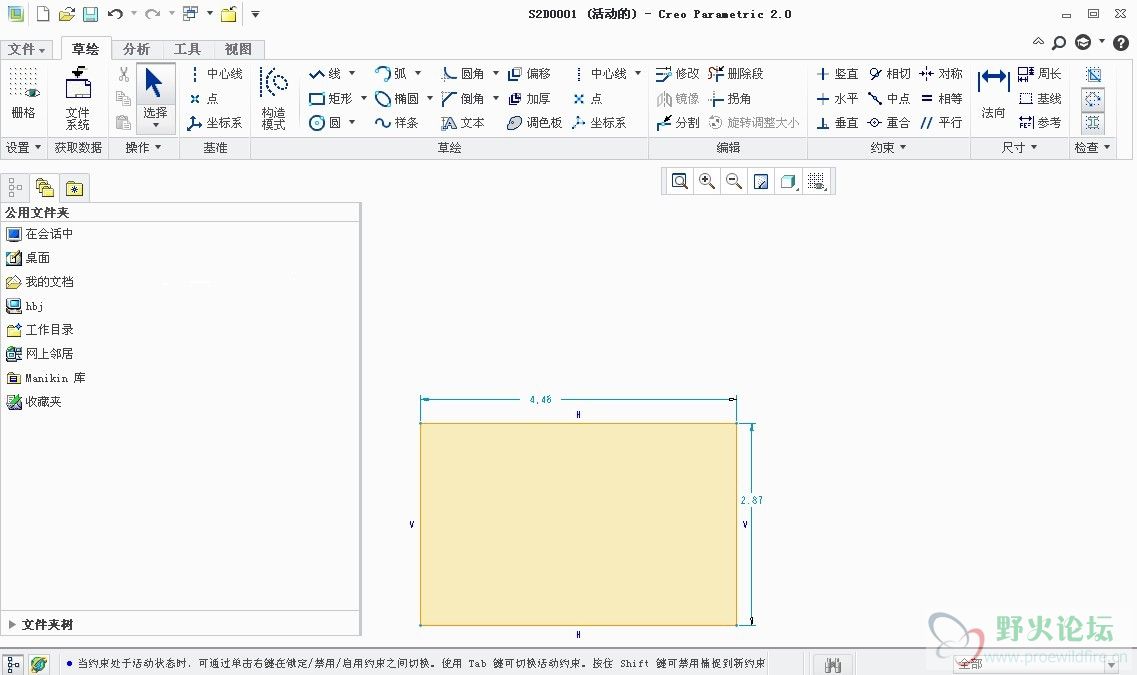Click the Divide (分割) tool
The image size is (1137, 675).
point(677,123)
